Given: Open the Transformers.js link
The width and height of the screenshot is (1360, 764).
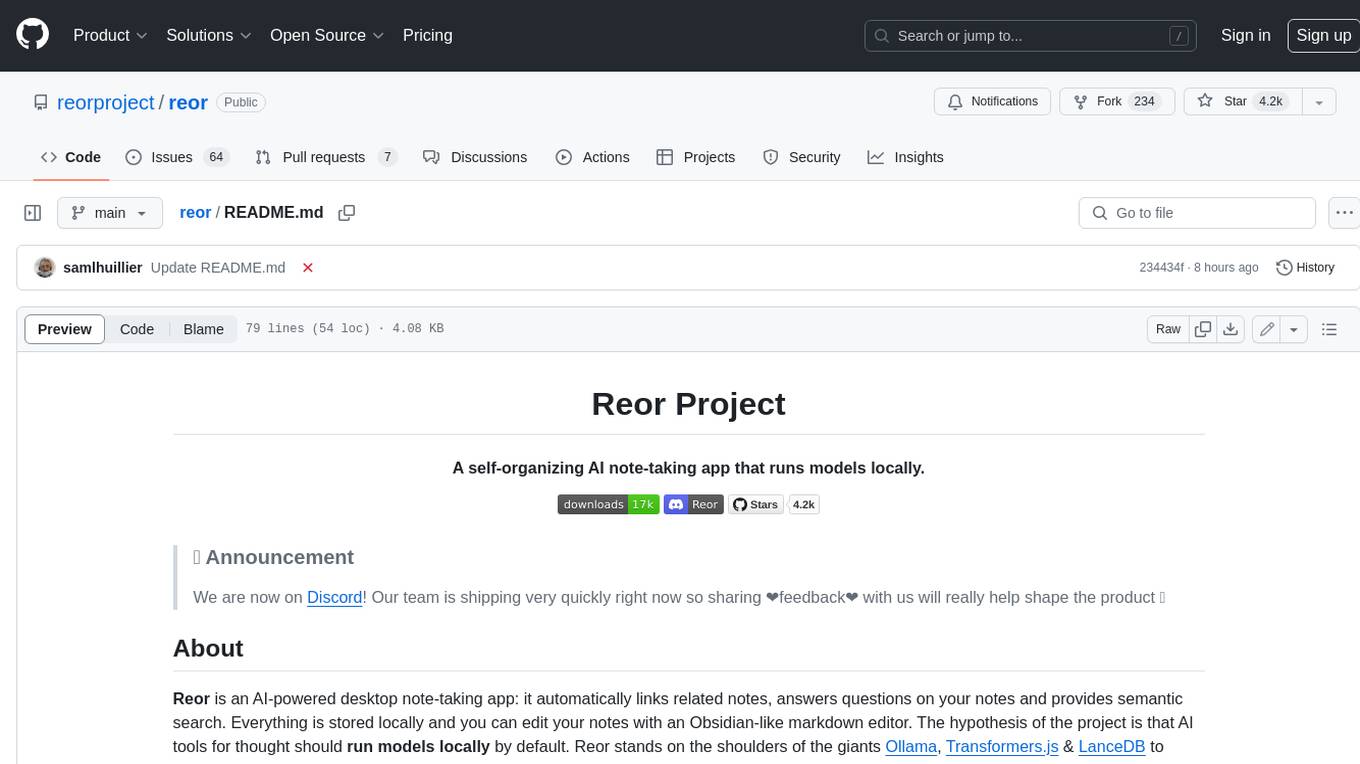Looking at the screenshot, I should pyautogui.click(x=1002, y=746).
